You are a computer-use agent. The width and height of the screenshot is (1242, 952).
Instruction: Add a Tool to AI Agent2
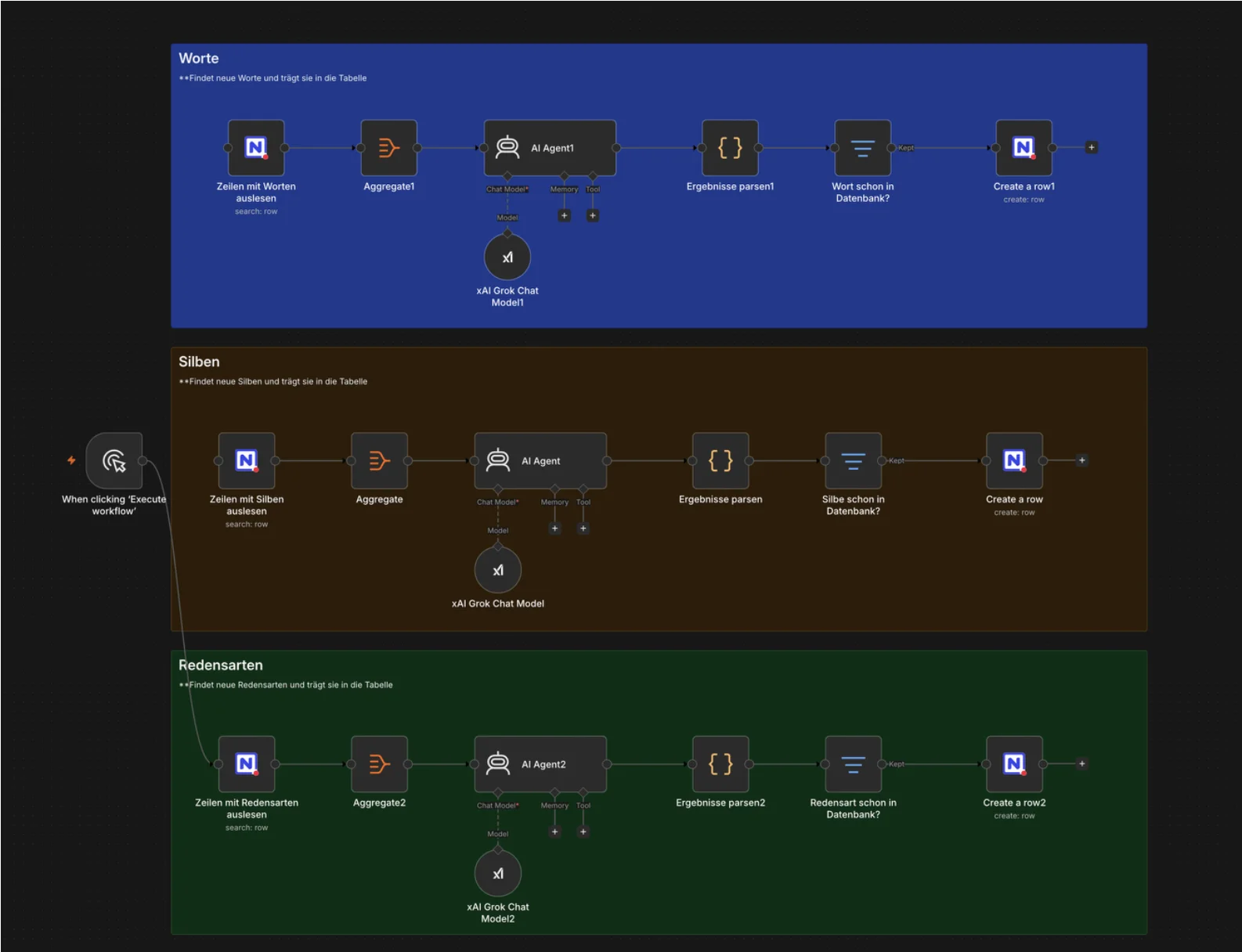tap(583, 831)
